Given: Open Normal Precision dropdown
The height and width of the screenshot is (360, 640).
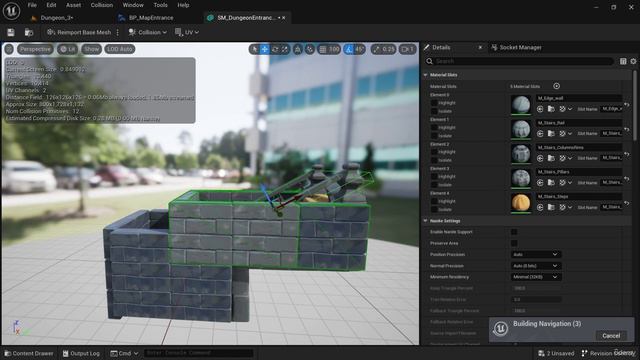Looking at the screenshot, I should (536, 266).
